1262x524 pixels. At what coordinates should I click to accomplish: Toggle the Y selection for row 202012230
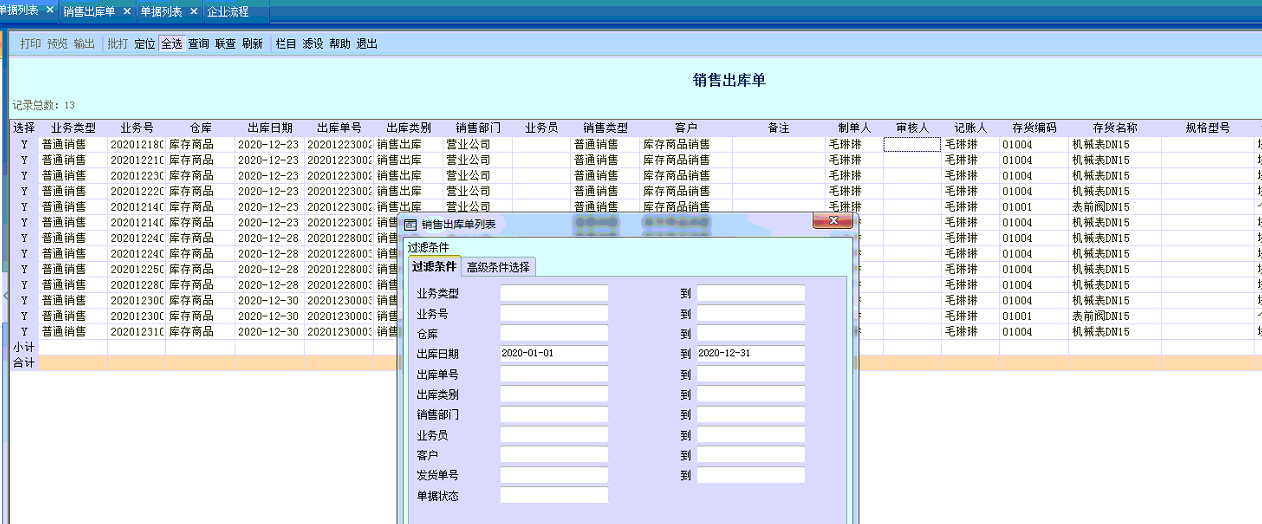coord(24,176)
